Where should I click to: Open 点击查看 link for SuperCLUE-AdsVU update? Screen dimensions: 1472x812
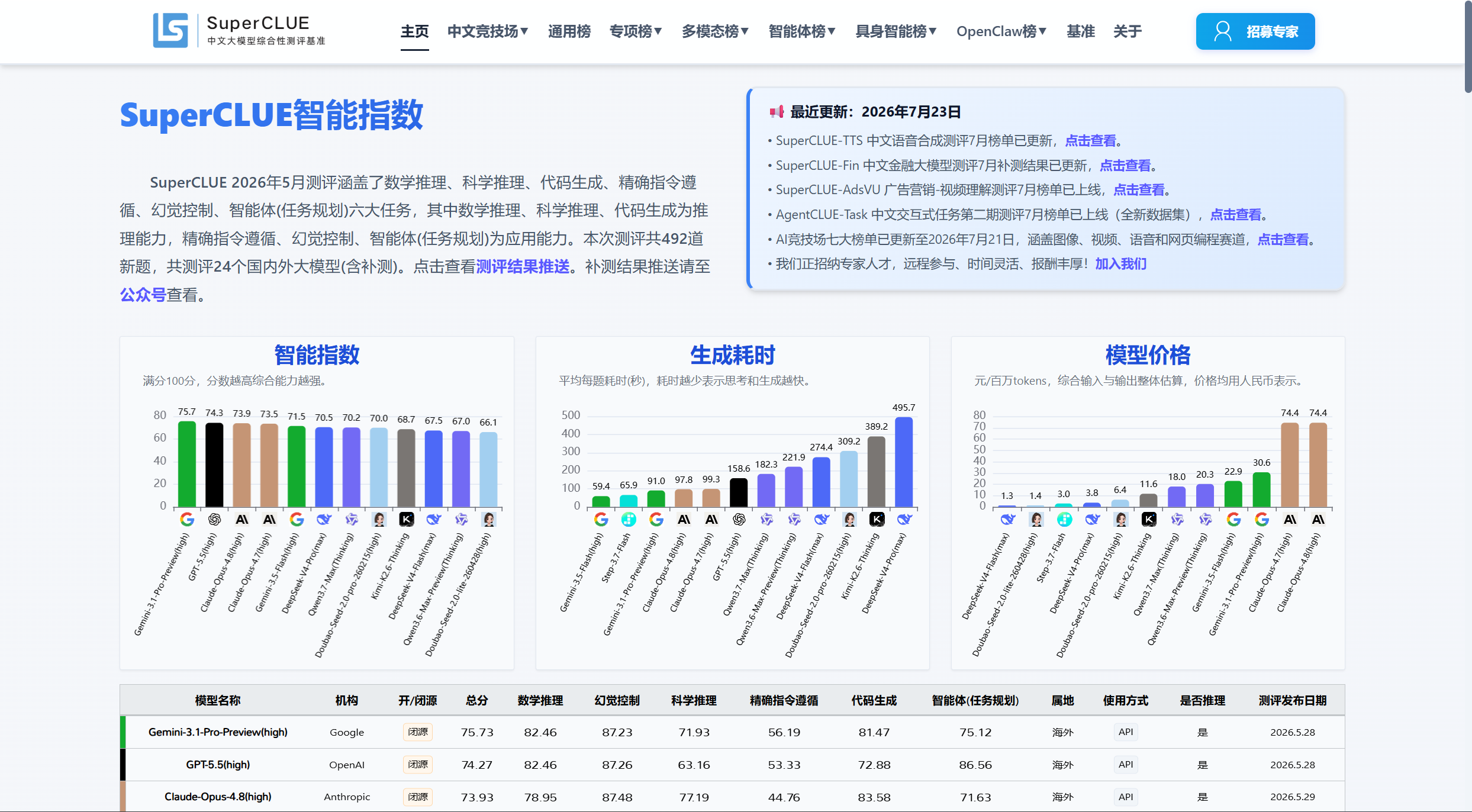click(x=1139, y=190)
